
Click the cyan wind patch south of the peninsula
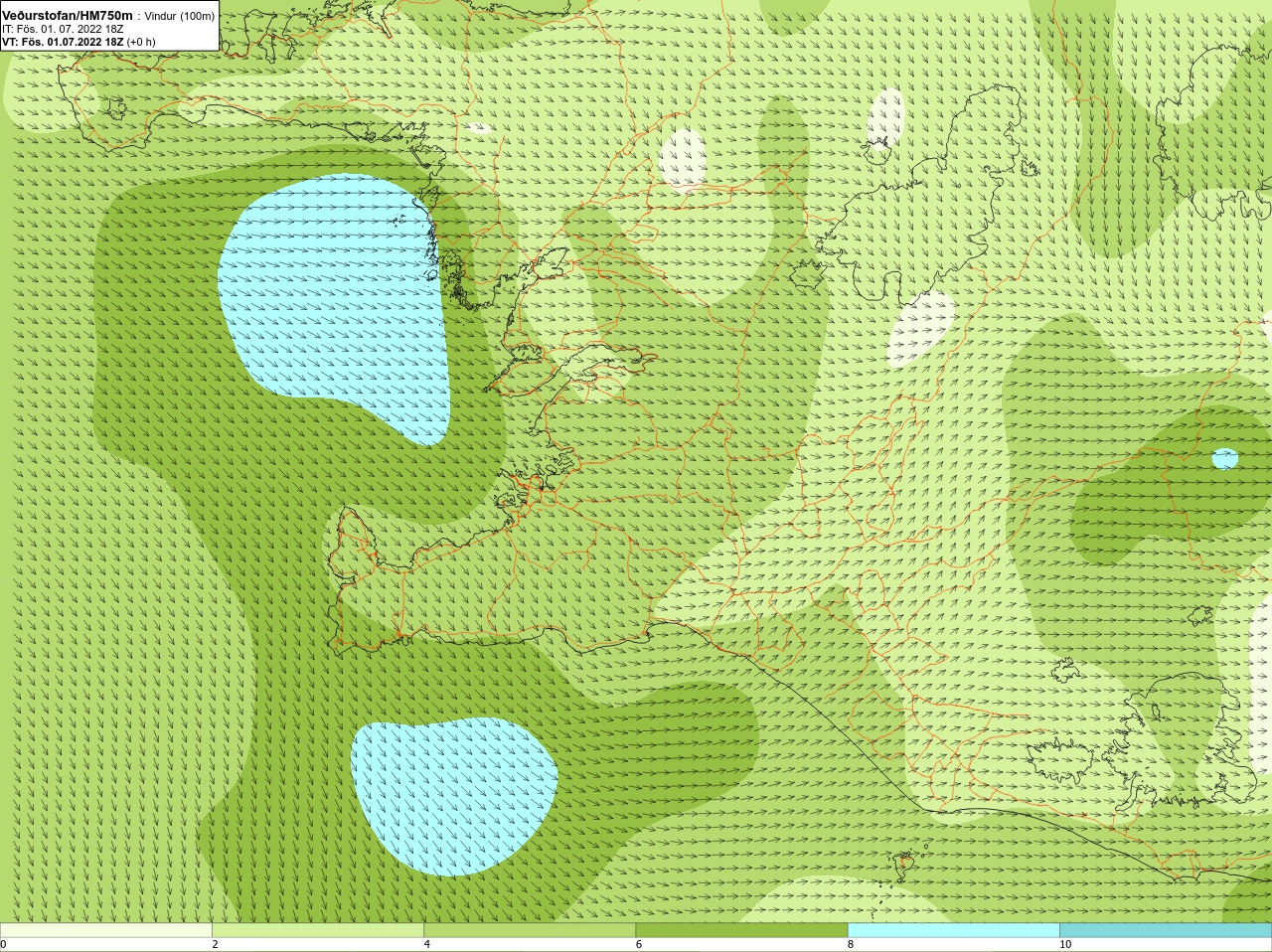click(452, 795)
